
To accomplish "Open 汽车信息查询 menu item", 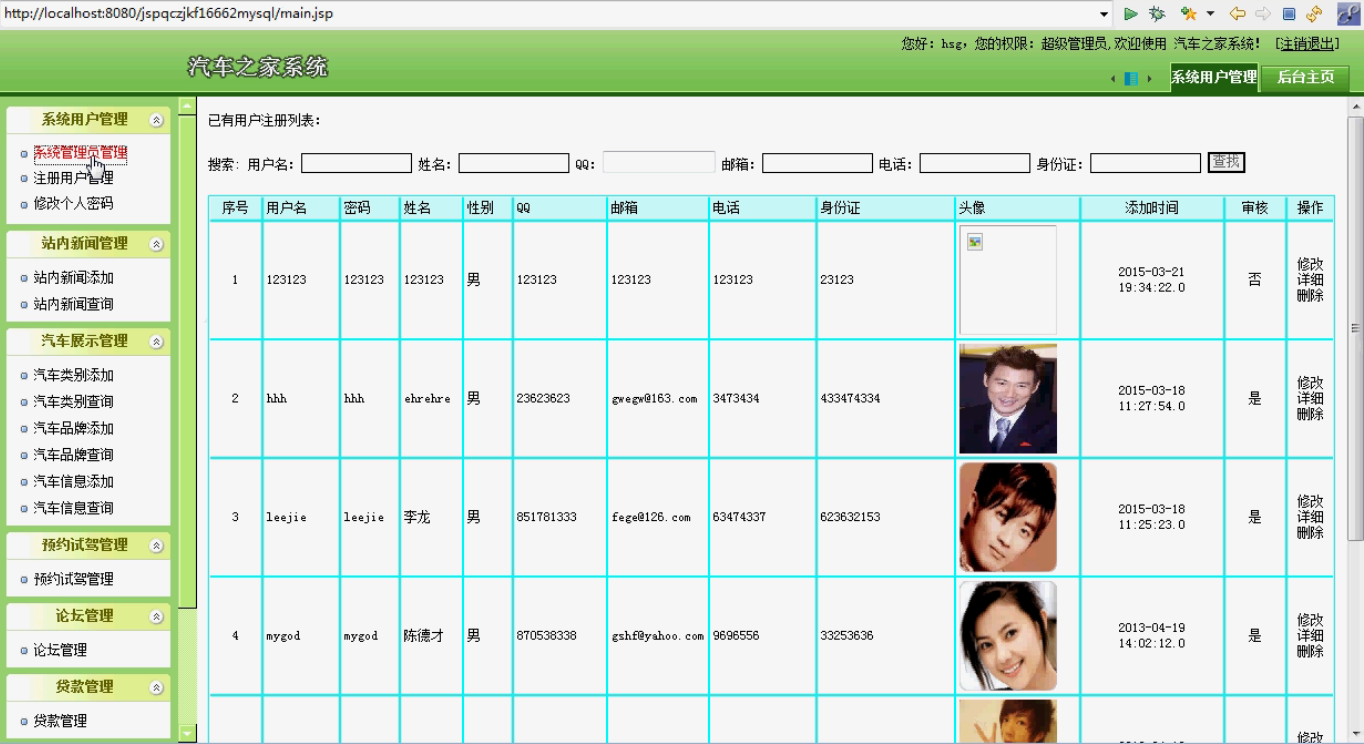I will (73, 508).
